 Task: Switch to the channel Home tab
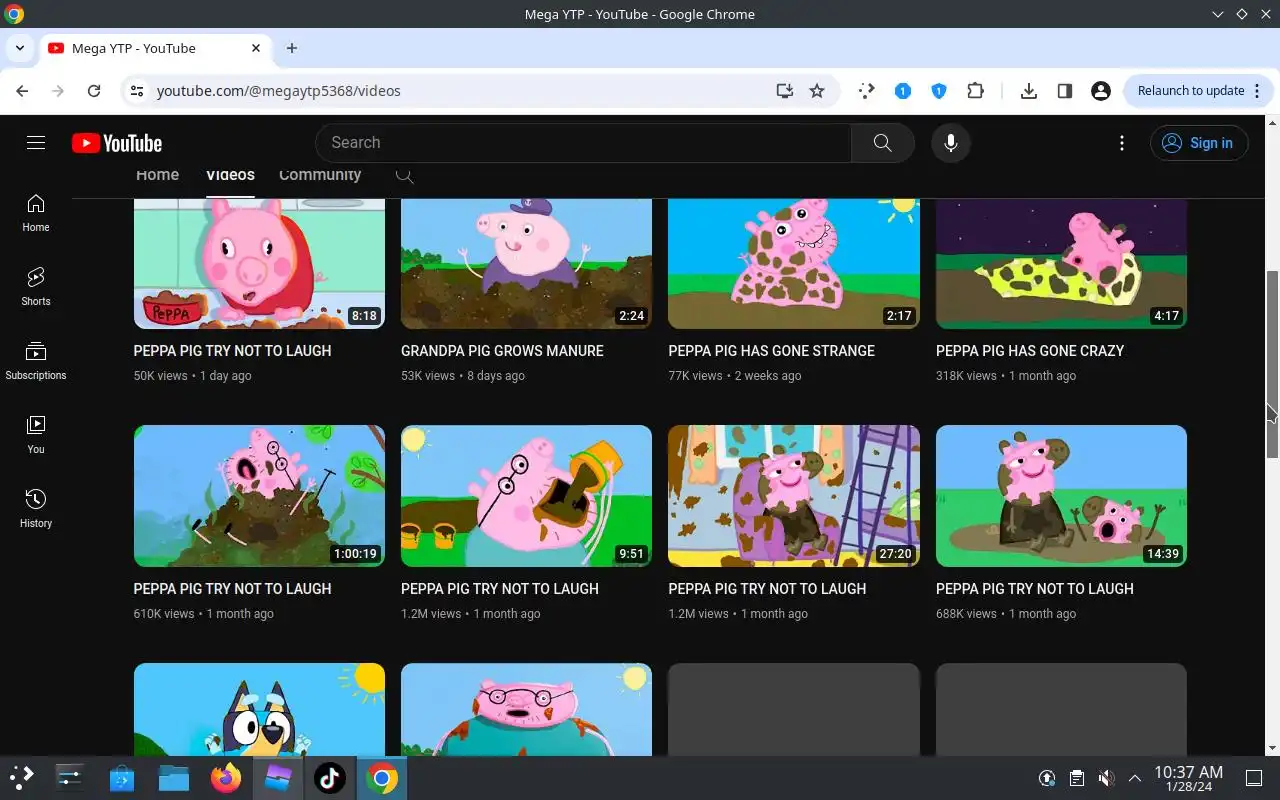157,175
